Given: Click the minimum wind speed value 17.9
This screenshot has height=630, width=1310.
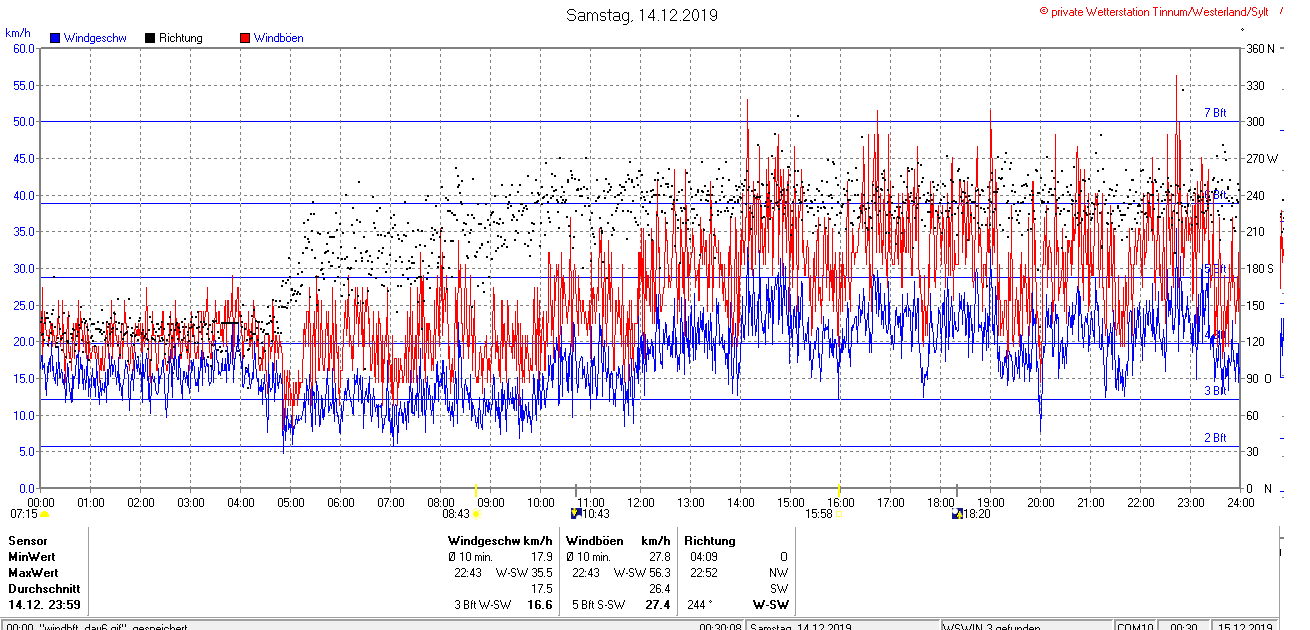Looking at the screenshot, I should (x=541, y=557).
